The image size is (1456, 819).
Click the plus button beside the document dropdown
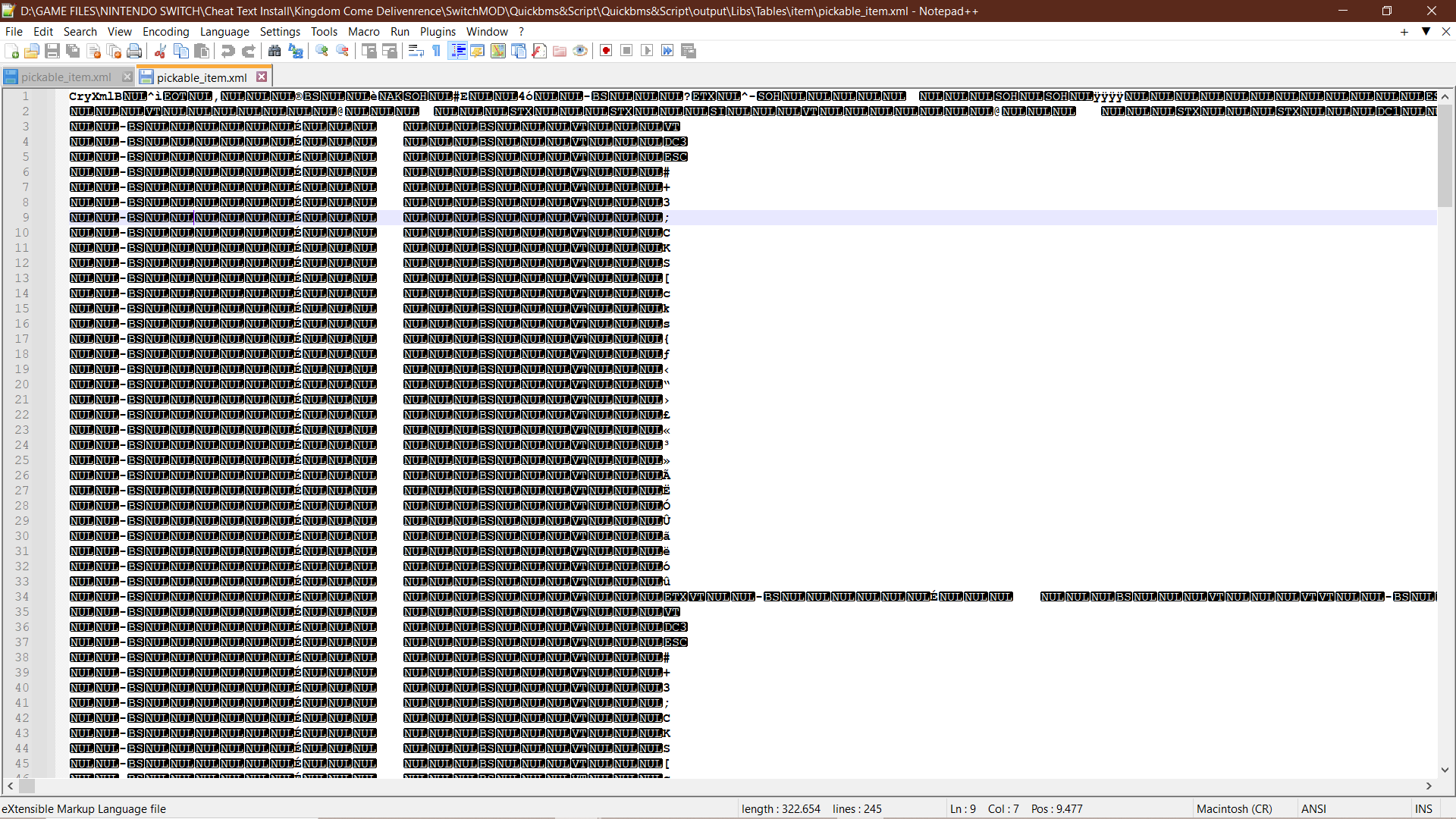coord(1404,31)
